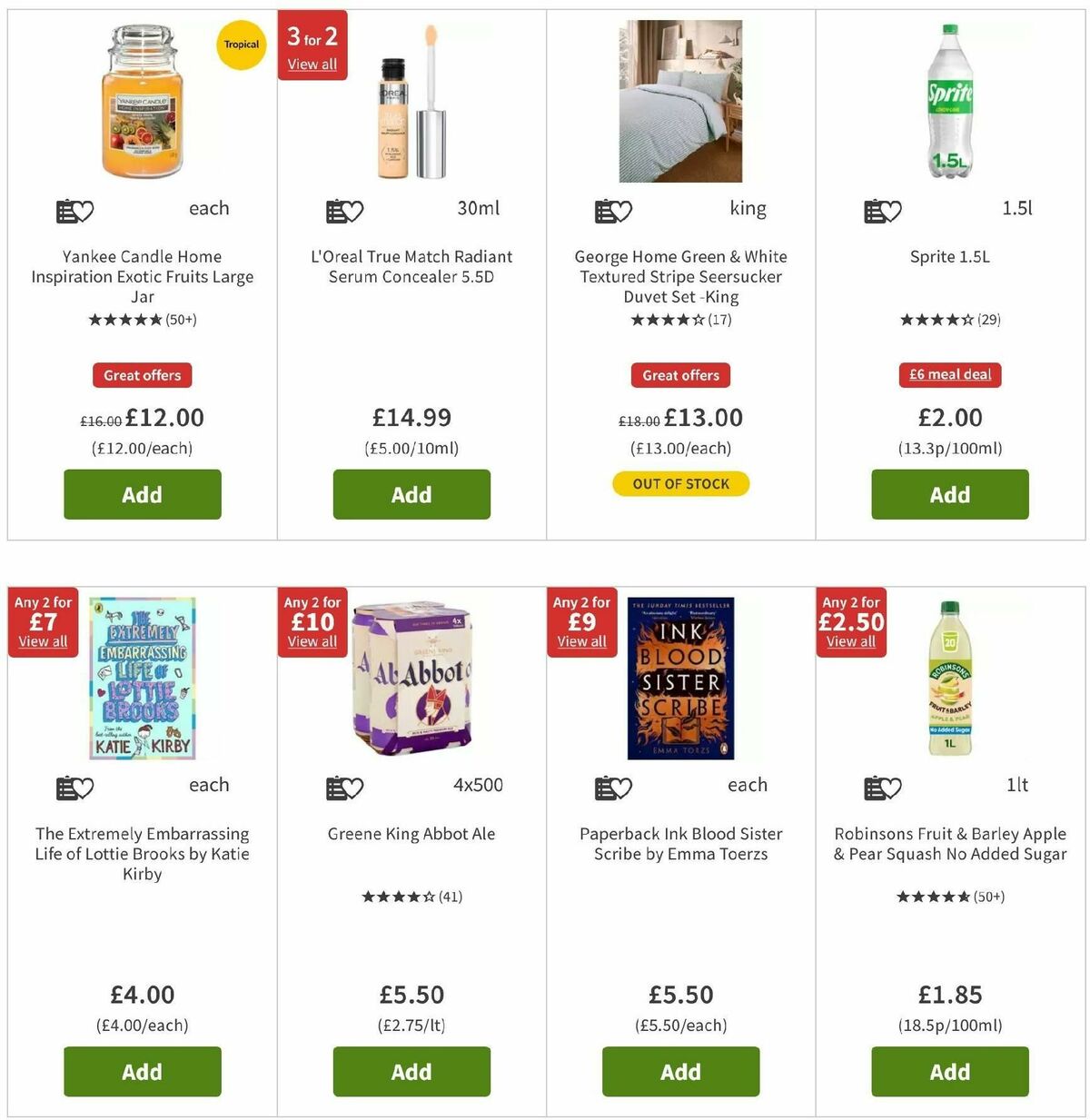Click Add for Sprite 1.5L
The height and width of the screenshot is (1120, 1090).
(x=949, y=494)
